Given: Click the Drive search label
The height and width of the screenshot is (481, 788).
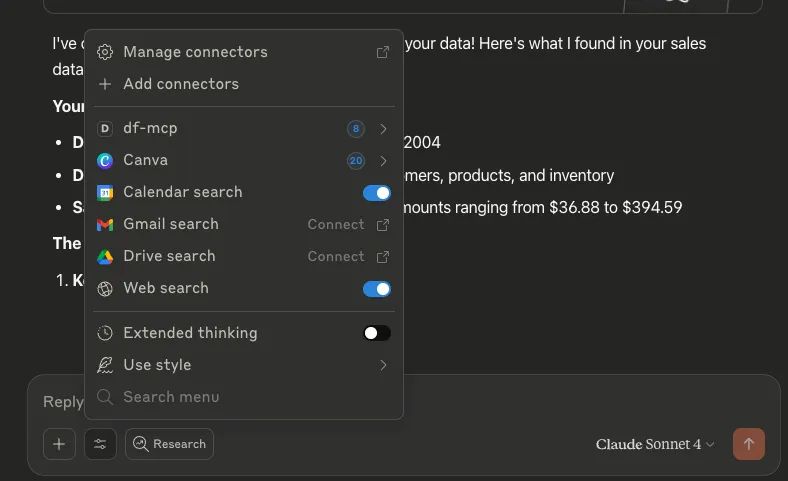Looking at the screenshot, I should pos(169,256).
